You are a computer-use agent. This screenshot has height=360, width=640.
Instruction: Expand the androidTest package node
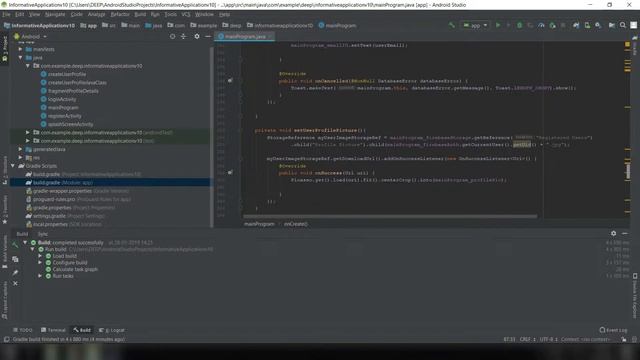[28, 133]
